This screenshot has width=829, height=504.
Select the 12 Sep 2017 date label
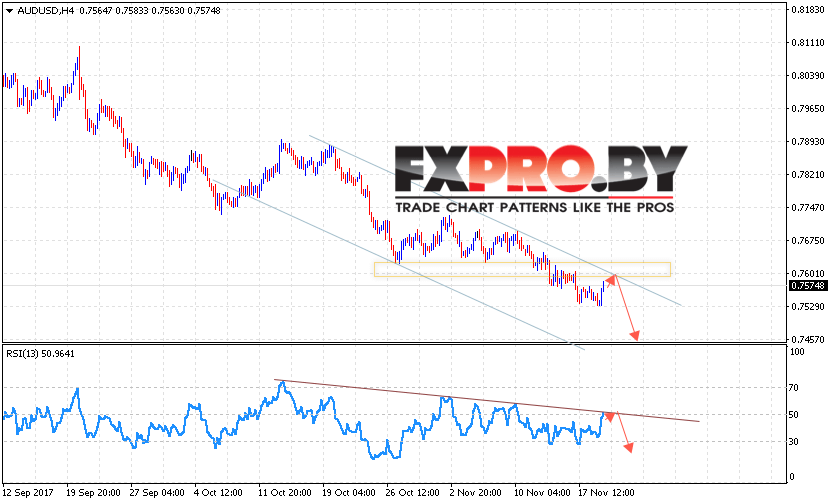point(28,492)
